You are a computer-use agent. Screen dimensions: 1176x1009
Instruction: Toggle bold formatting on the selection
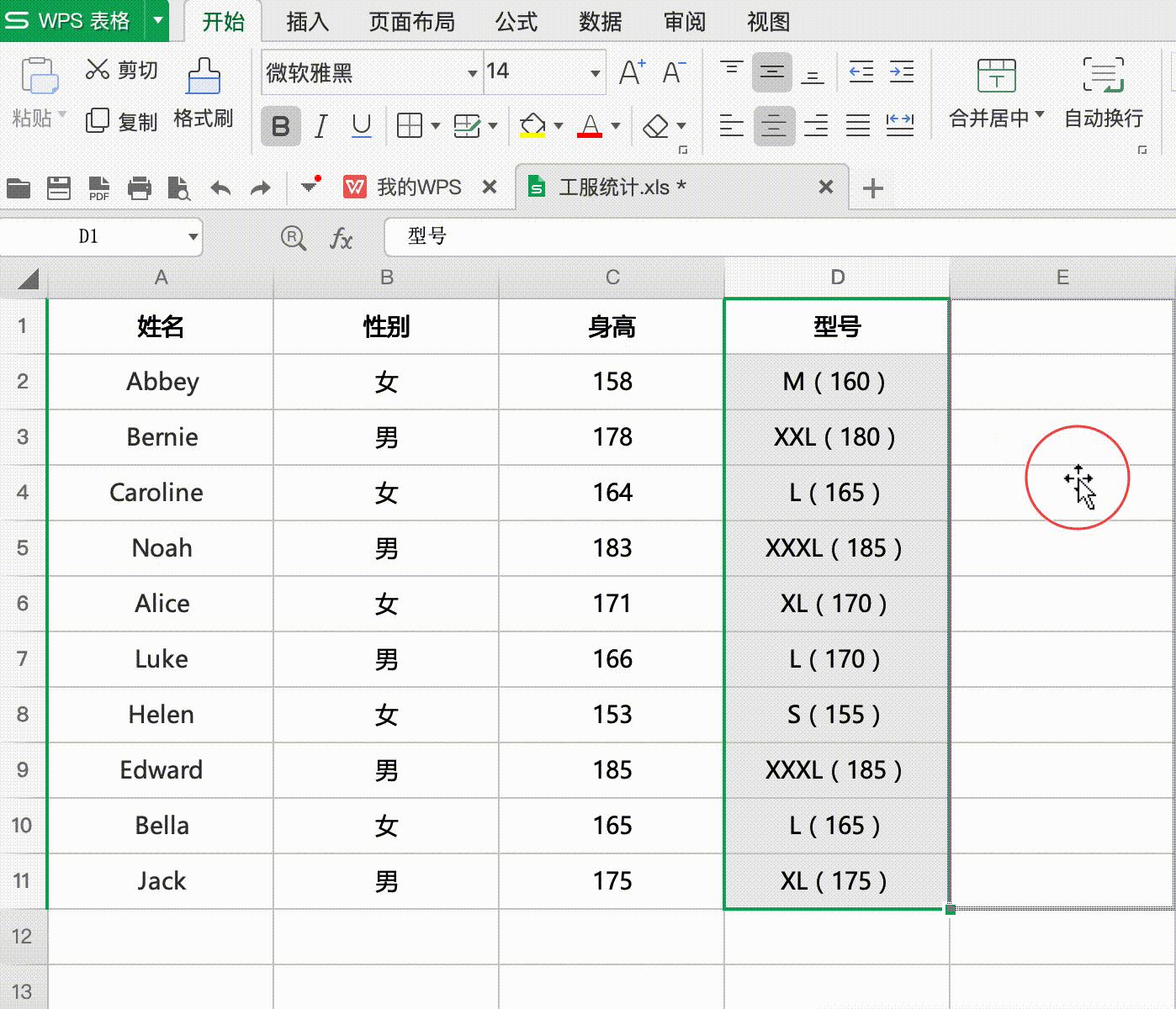[x=280, y=126]
